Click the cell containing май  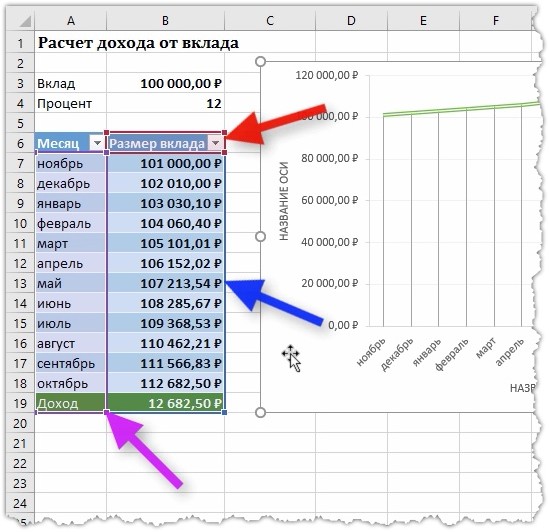click(70, 283)
